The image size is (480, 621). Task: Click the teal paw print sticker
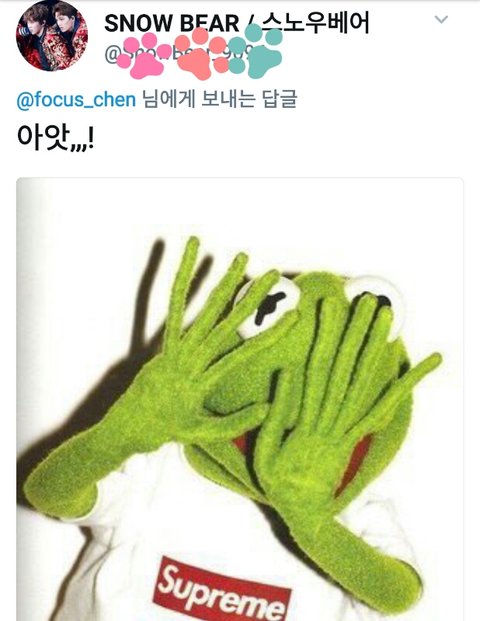coord(255,51)
